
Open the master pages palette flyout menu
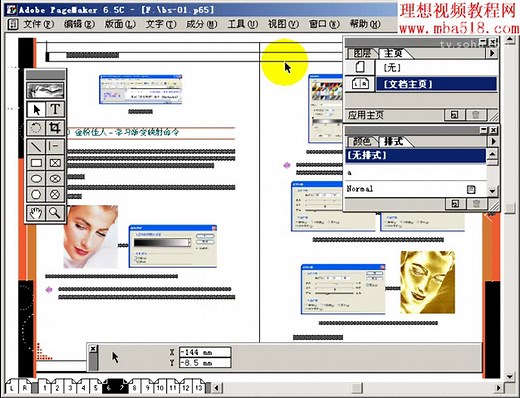(492, 53)
